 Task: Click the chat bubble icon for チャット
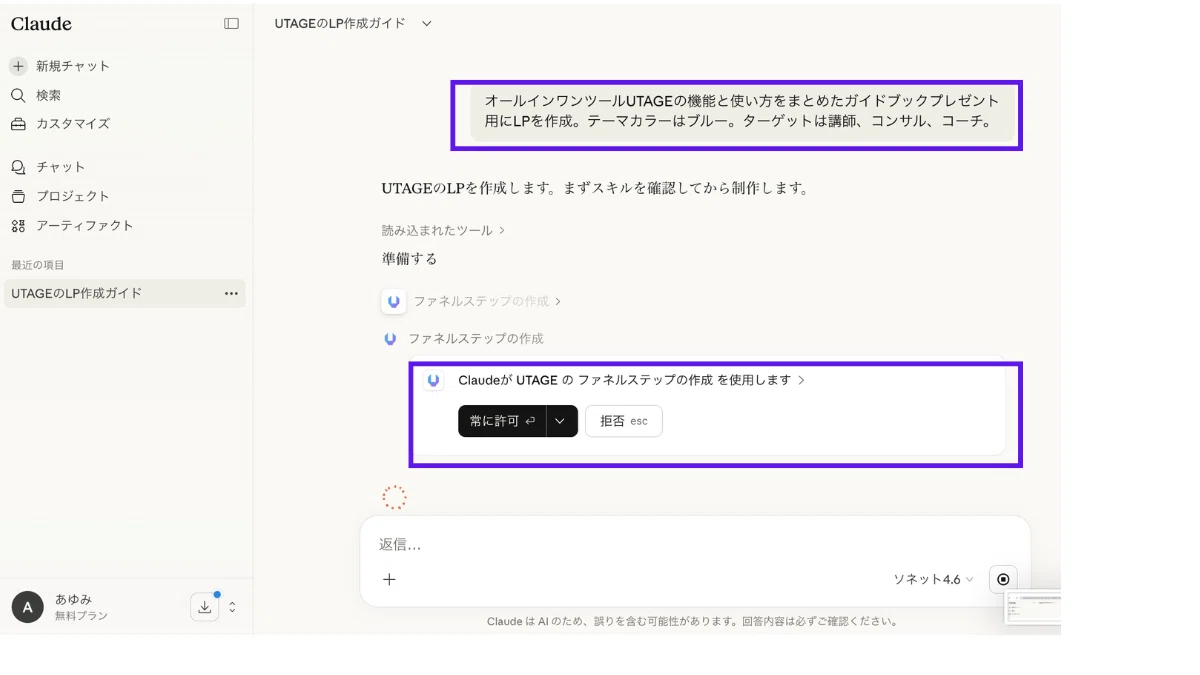(18, 167)
